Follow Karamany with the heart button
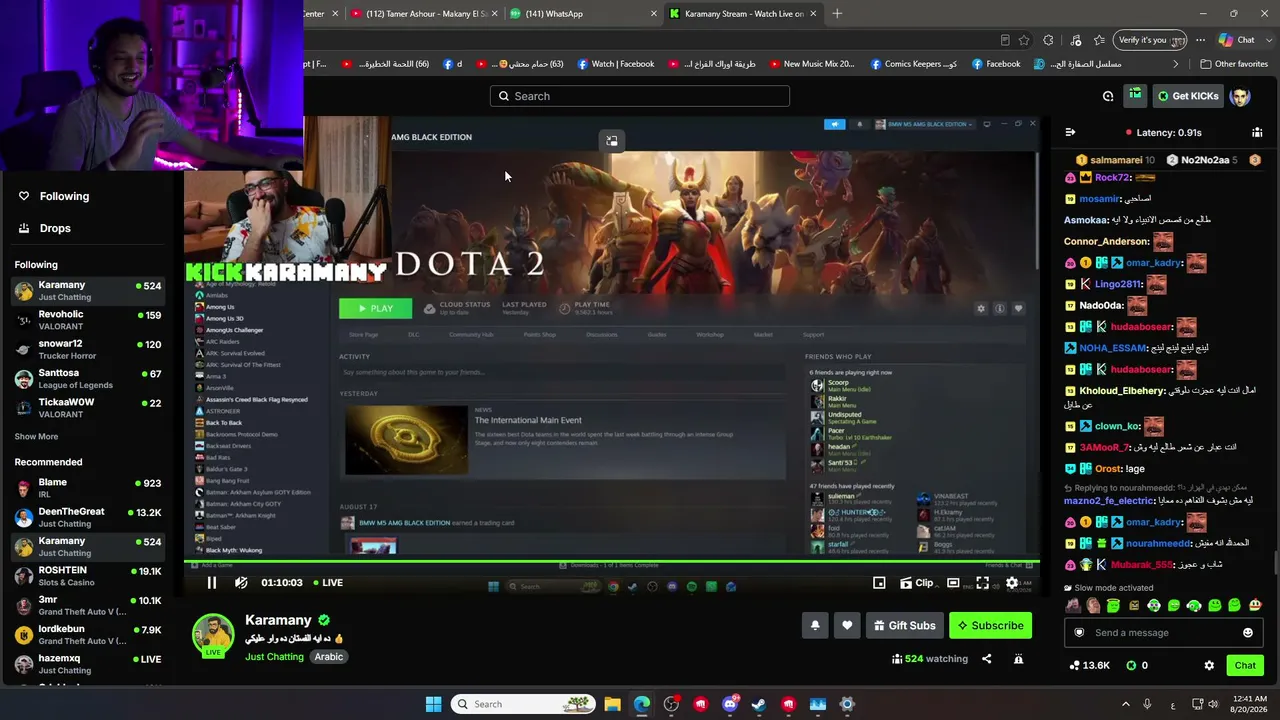 [x=847, y=625]
